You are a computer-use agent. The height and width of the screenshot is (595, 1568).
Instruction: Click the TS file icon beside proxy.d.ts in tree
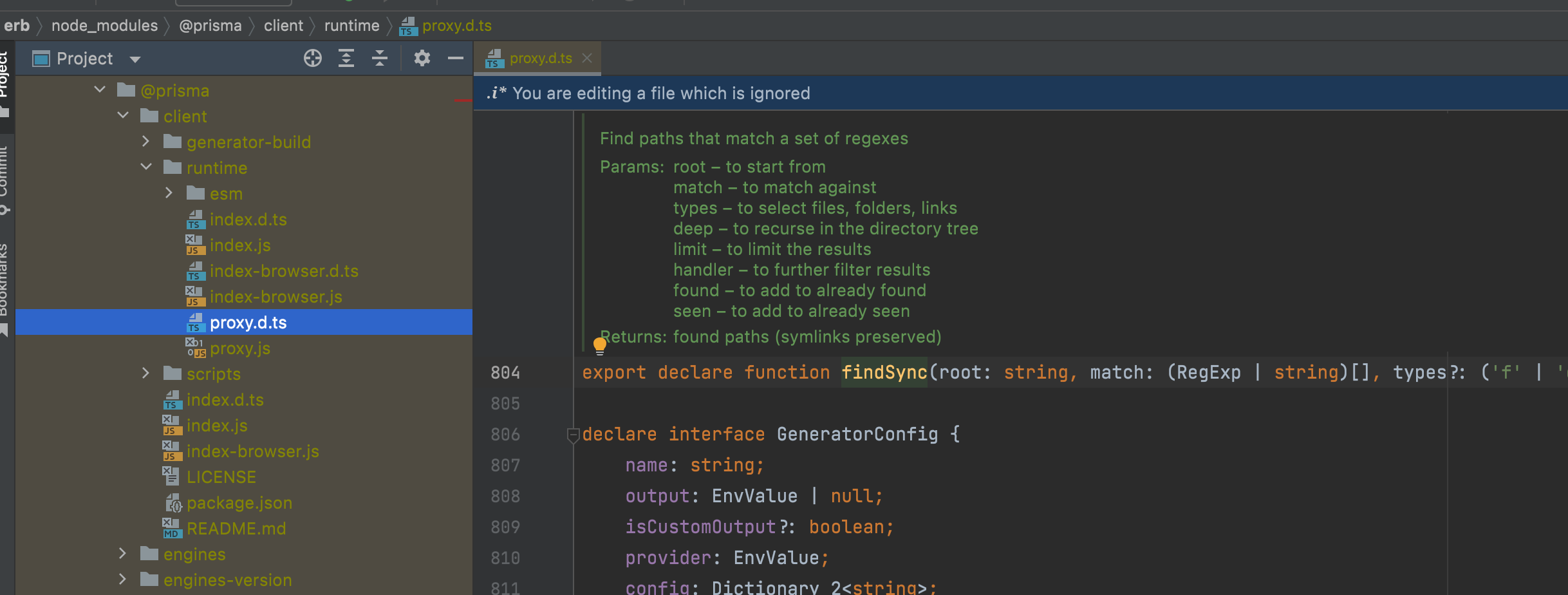tap(196, 323)
